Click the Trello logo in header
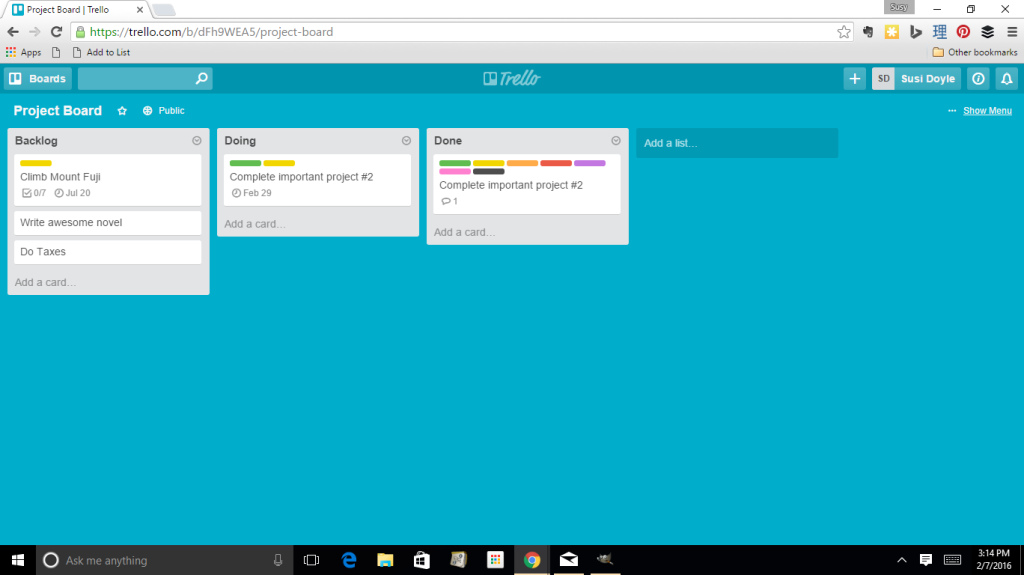Screen dimensions: 1024x575 pos(512,78)
